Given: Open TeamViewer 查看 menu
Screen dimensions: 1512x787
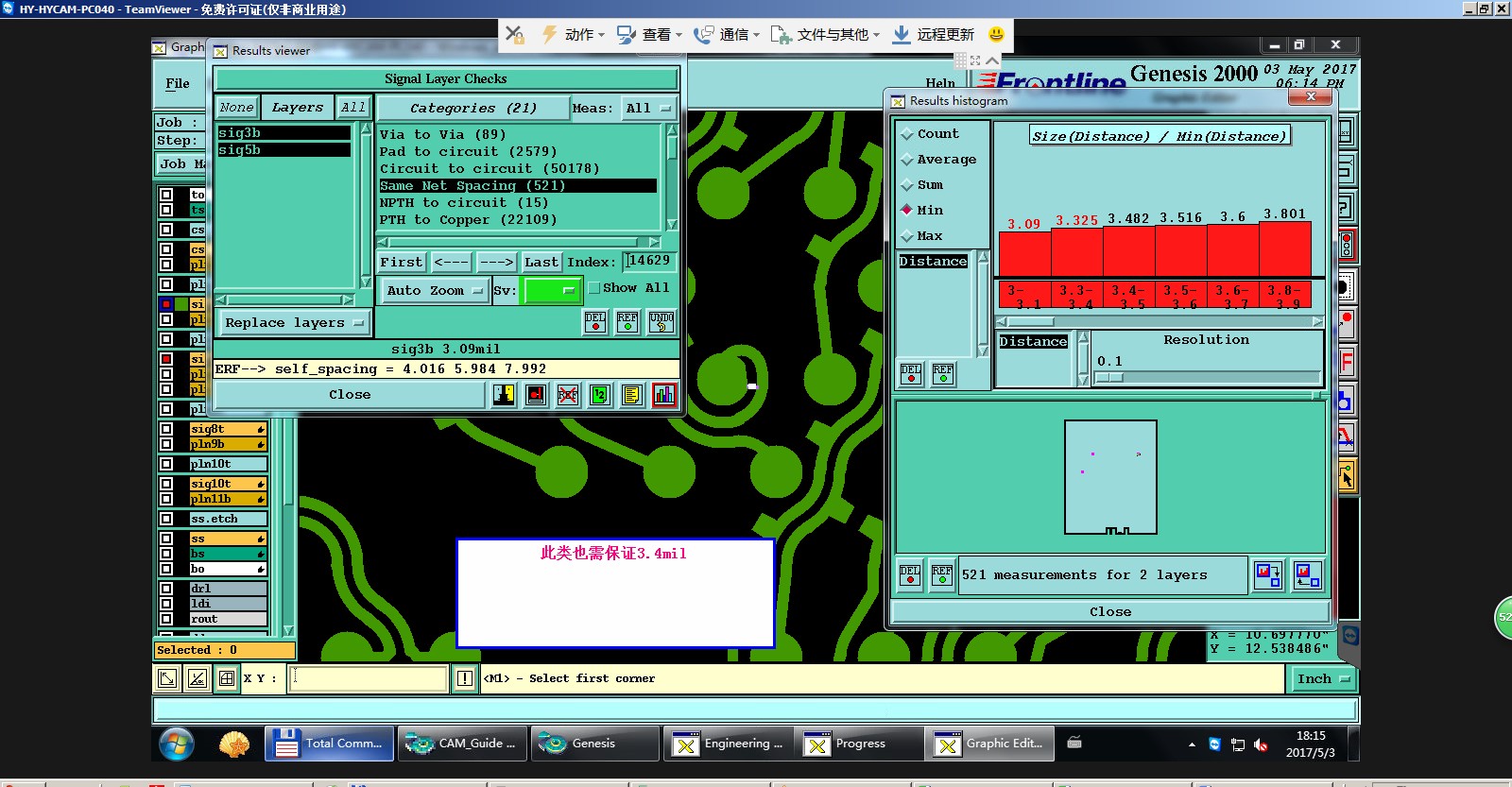Looking at the screenshot, I should pos(650,34).
